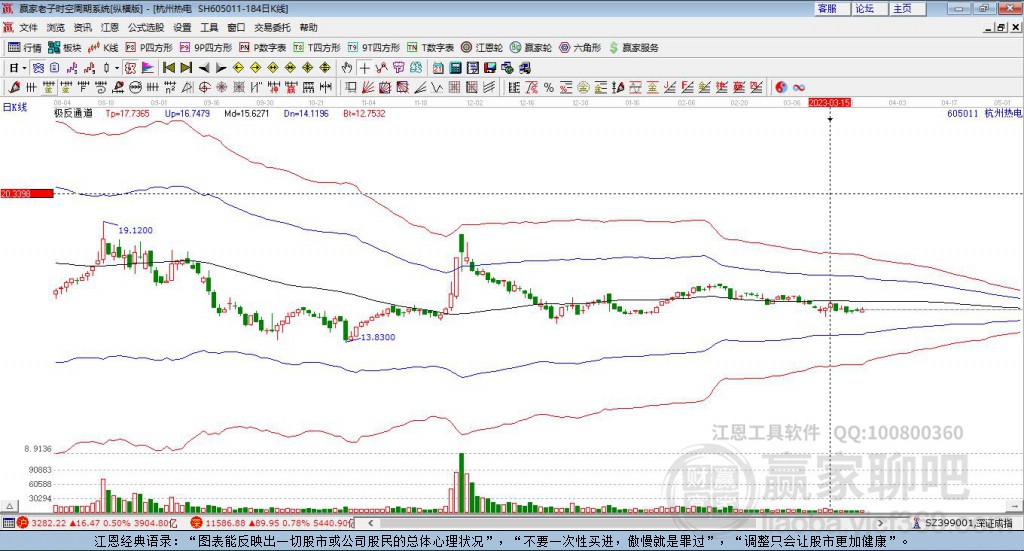This screenshot has height=551, width=1024.
Task: Select the 极反通道 indicator label
Action: click(73, 113)
